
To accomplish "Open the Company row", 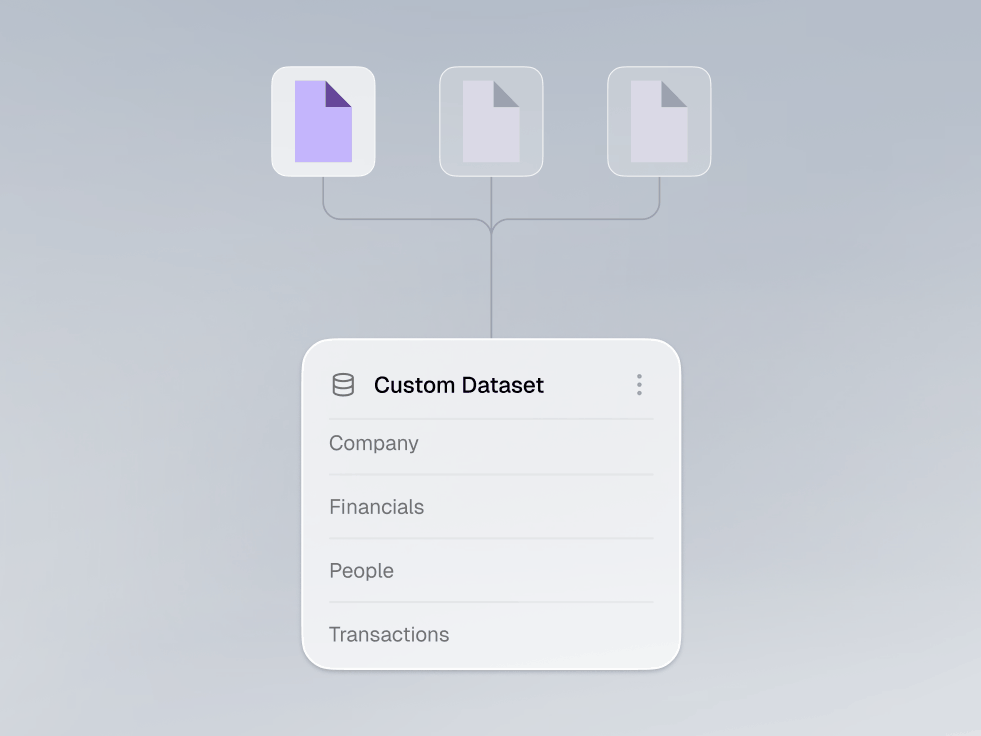I will (x=491, y=443).
